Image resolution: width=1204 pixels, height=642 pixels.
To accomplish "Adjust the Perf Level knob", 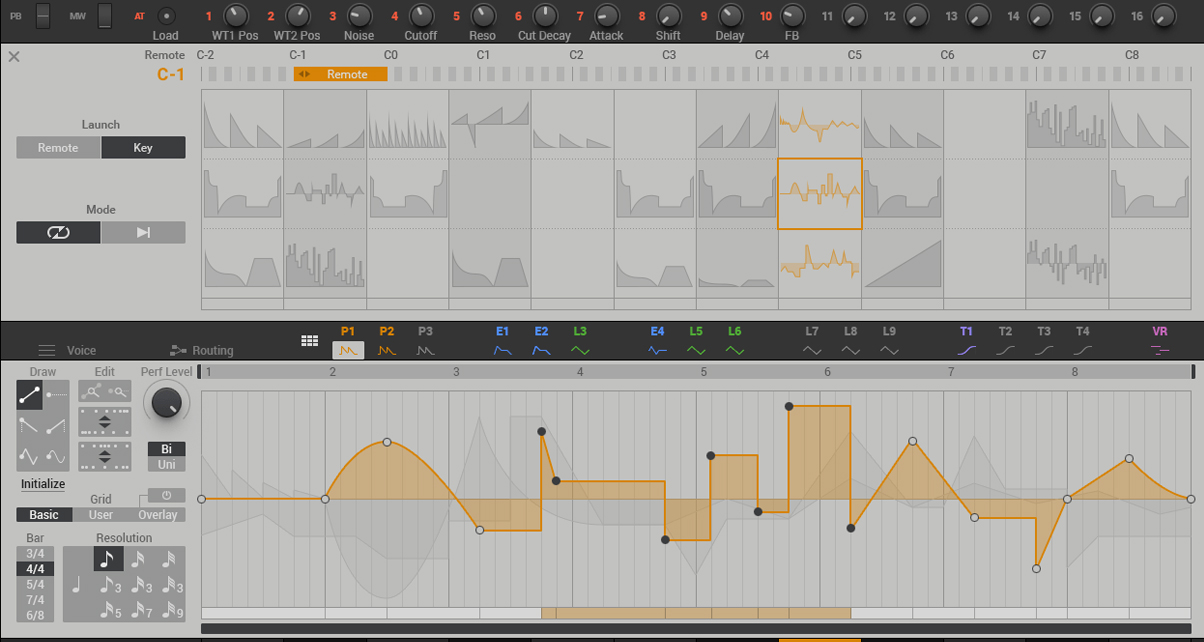I will (x=166, y=403).
